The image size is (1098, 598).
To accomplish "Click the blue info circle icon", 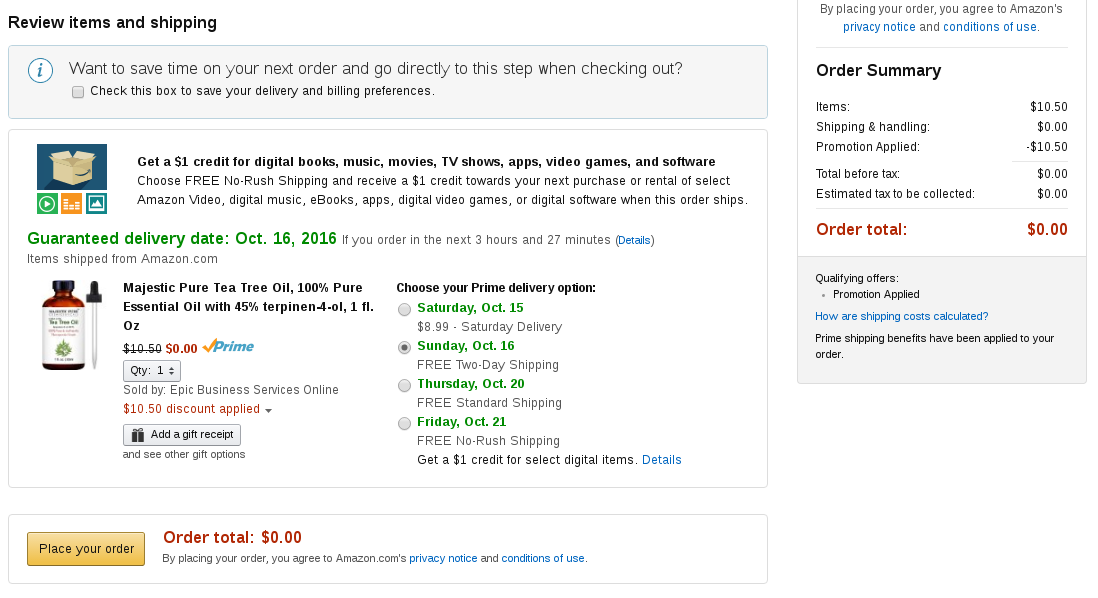I will (x=40, y=71).
